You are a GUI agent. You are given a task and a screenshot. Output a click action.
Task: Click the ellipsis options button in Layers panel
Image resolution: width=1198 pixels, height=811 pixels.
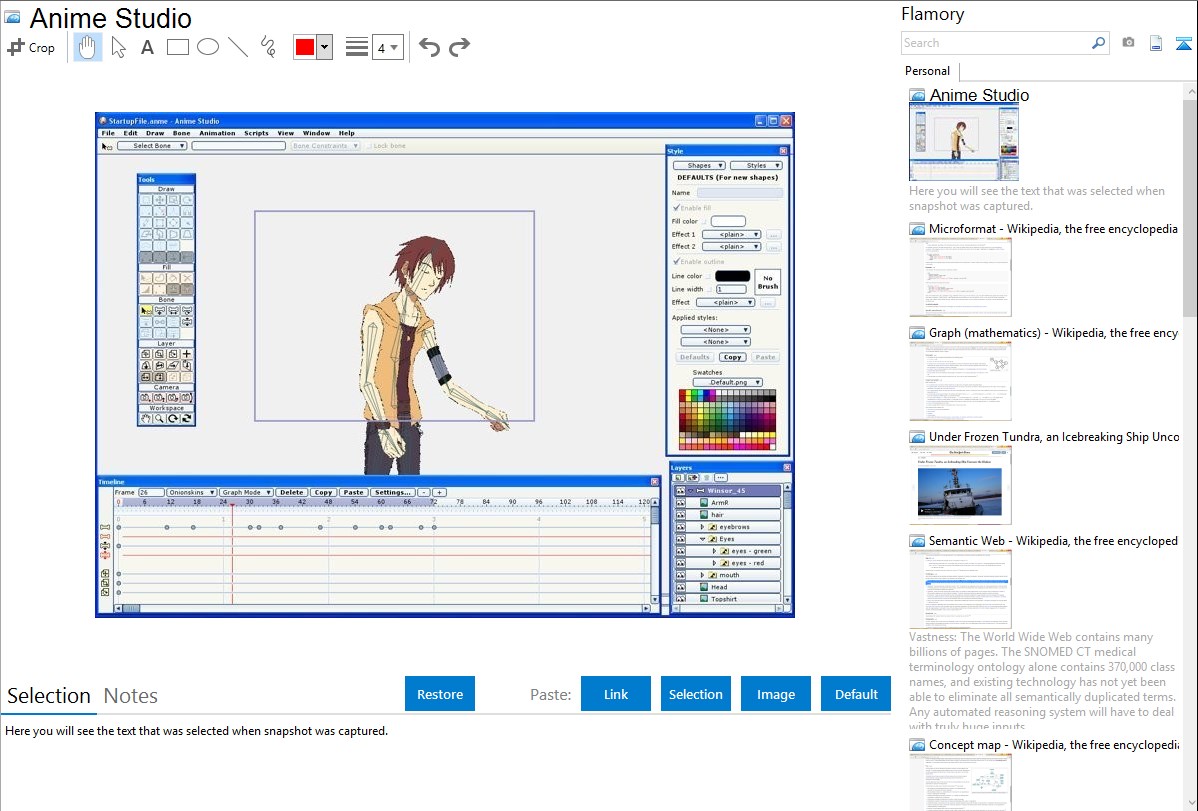tap(720, 478)
